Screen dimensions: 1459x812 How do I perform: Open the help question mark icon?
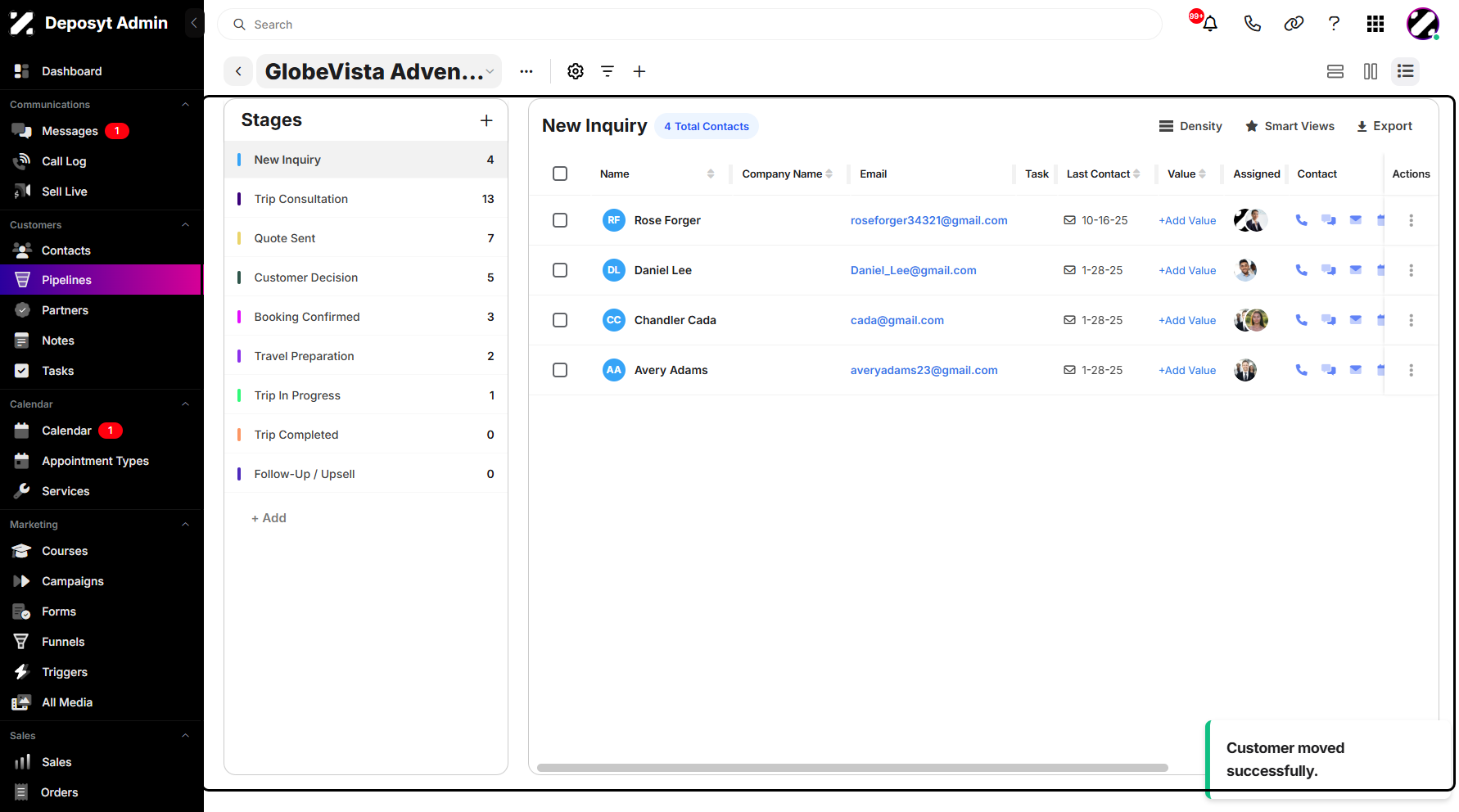coord(1334,24)
